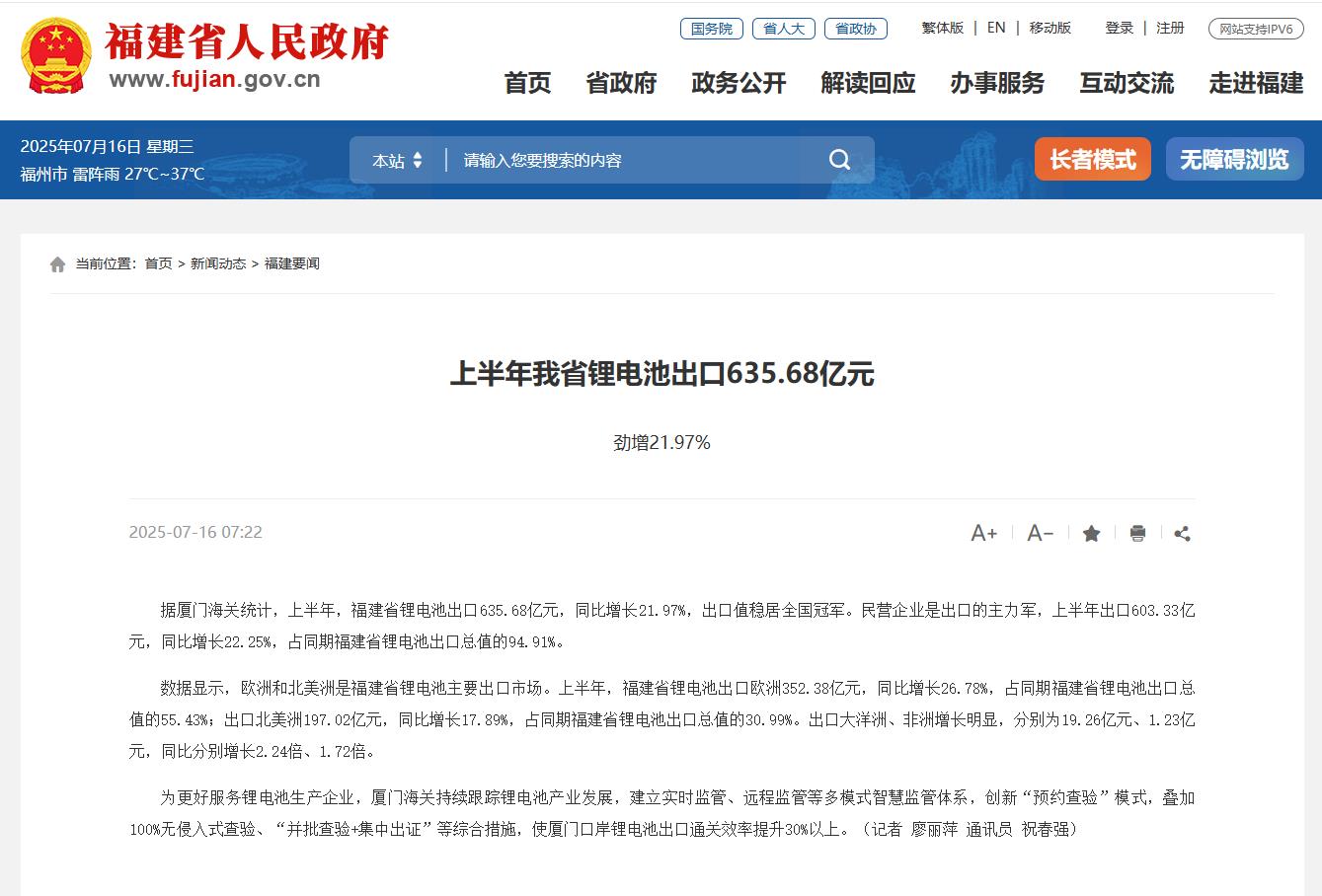Viewport: 1322px width, 896px height.
Task: Click the 福建省人民政府 title banner
Action: (x=247, y=40)
